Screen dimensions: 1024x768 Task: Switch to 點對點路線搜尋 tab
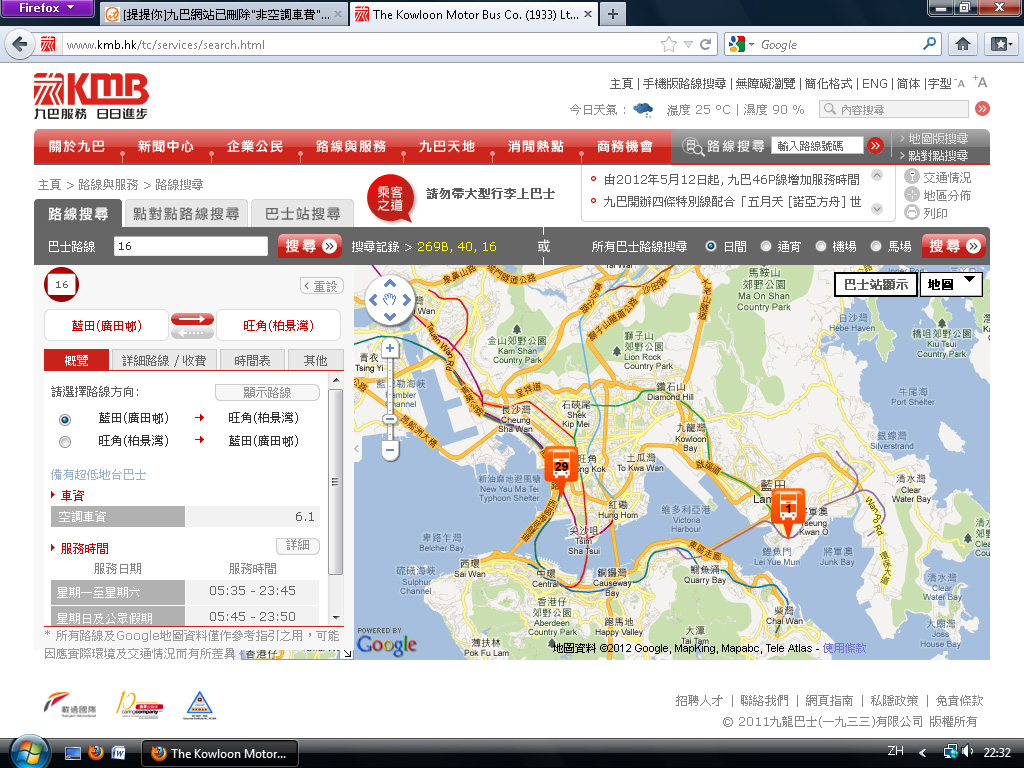[x=186, y=214]
